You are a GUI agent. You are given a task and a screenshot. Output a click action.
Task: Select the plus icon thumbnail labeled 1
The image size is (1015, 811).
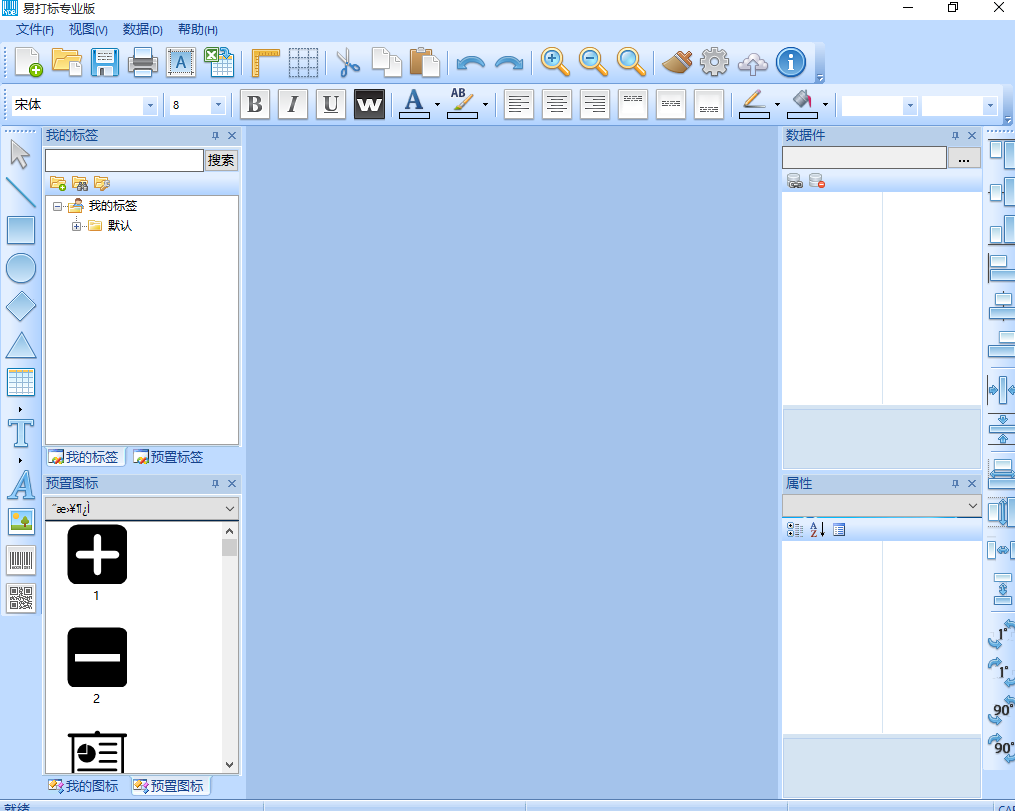click(97, 554)
